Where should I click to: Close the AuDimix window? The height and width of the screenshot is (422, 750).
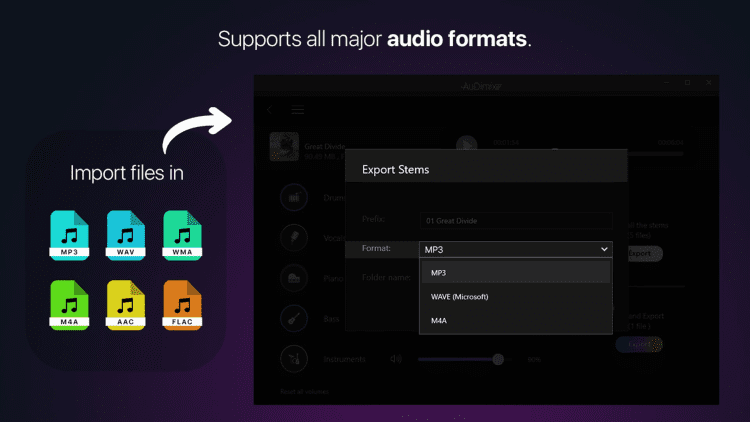(708, 83)
